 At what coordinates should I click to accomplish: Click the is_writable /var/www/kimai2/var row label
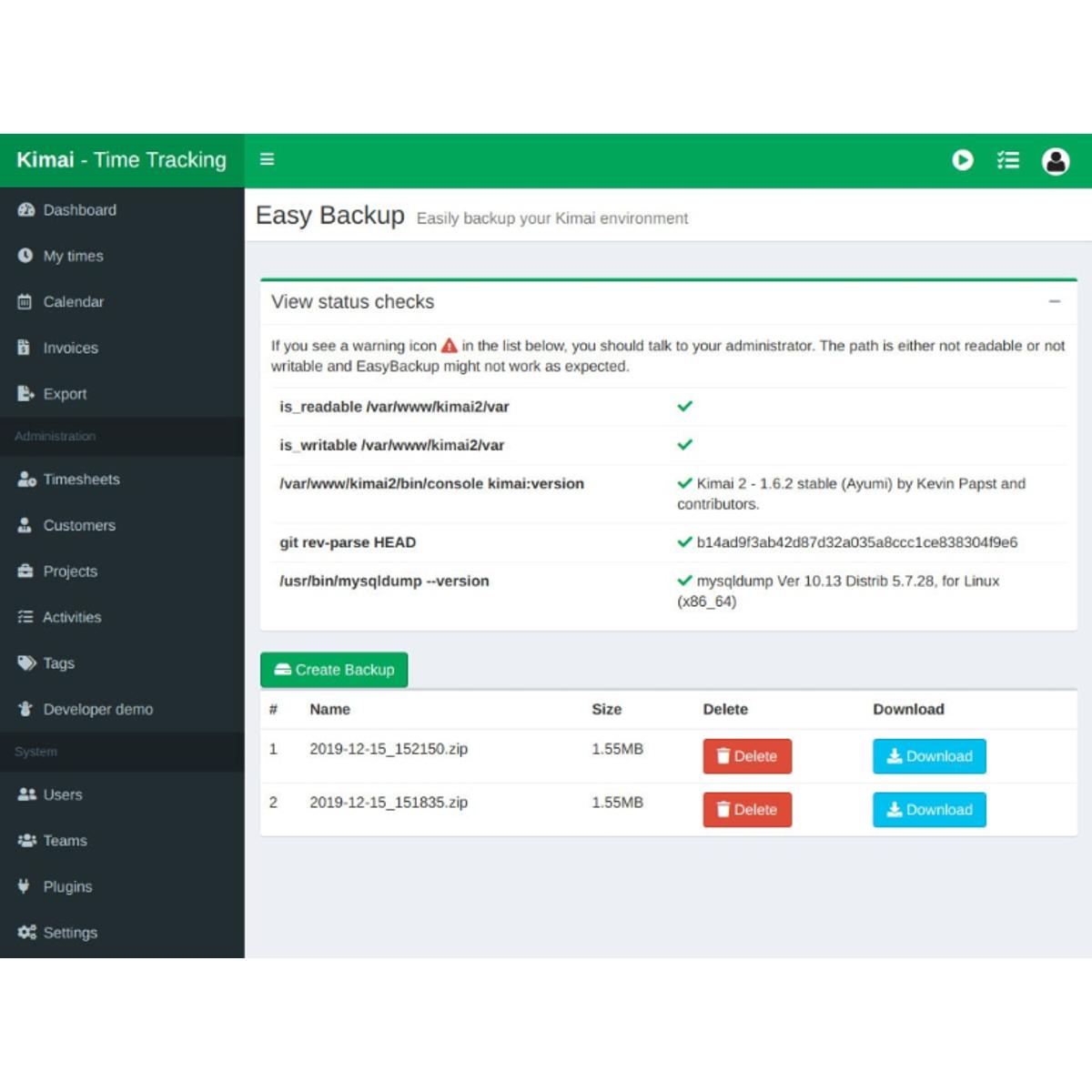391,445
